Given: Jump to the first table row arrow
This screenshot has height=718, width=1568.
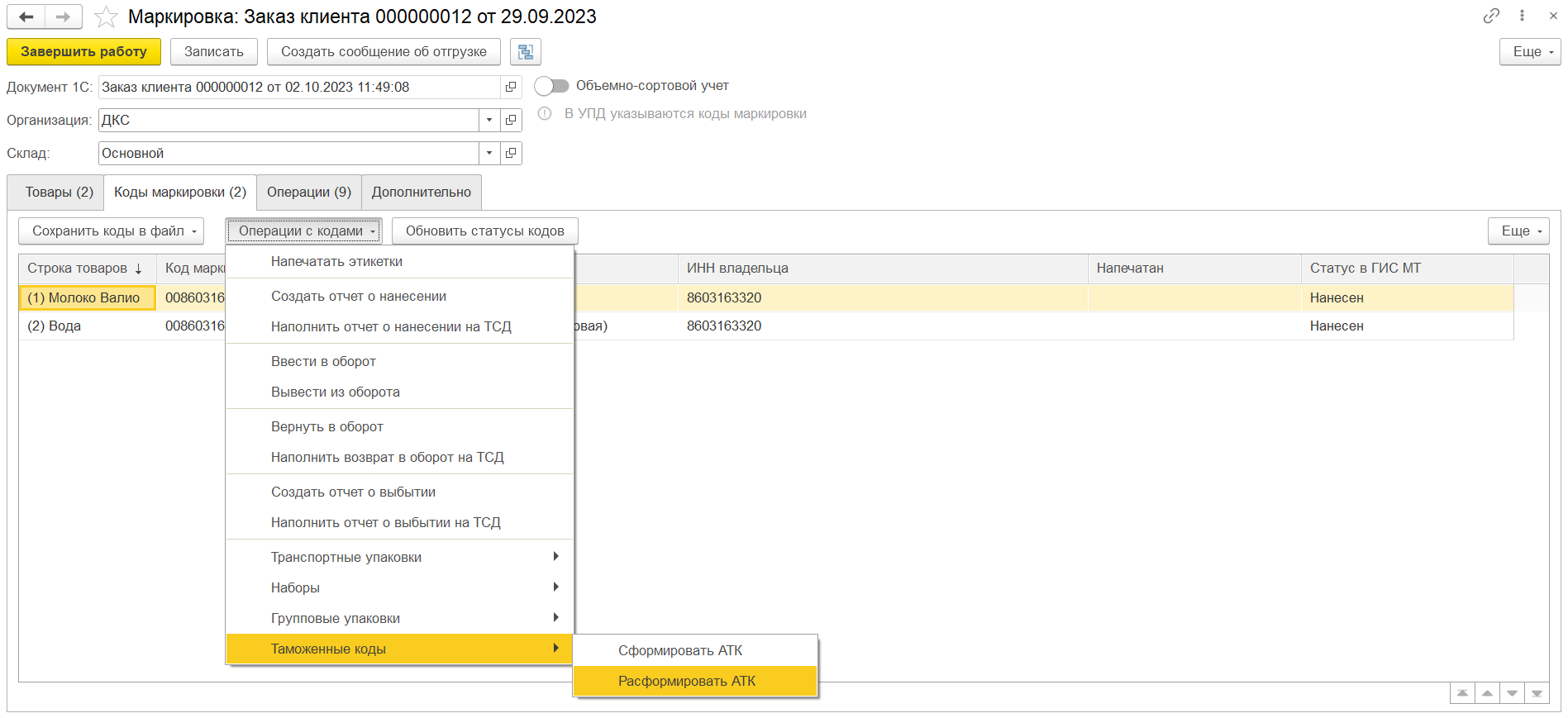Looking at the screenshot, I should click(1462, 693).
